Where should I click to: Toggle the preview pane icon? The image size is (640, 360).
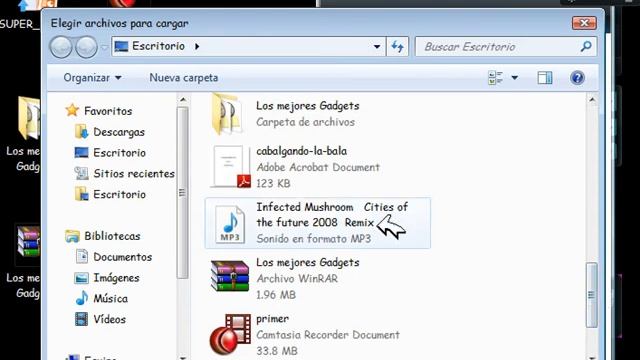[x=545, y=78]
